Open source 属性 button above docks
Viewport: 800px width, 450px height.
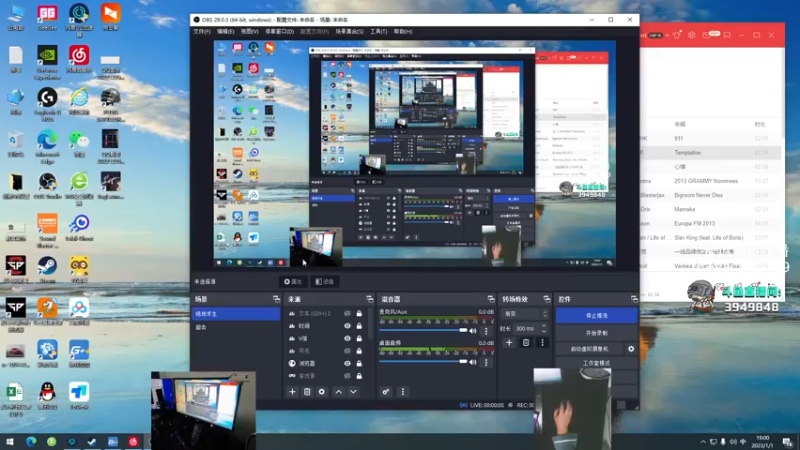pyautogui.click(x=293, y=282)
